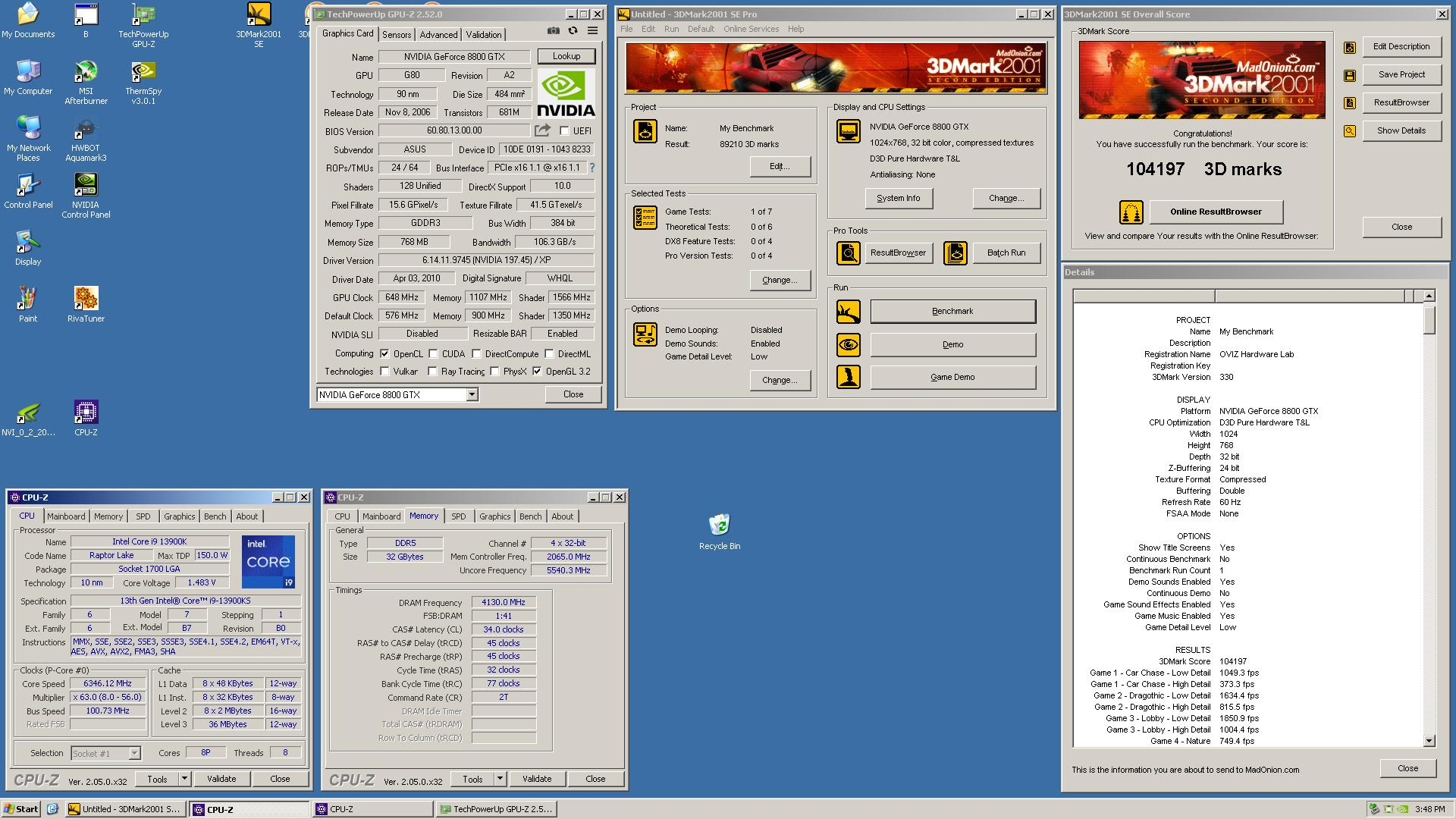This screenshot has width=1456, height=819.
Task: Toggle Ray Tracing checkbox in GPU-Z
Action: point(432,372)
